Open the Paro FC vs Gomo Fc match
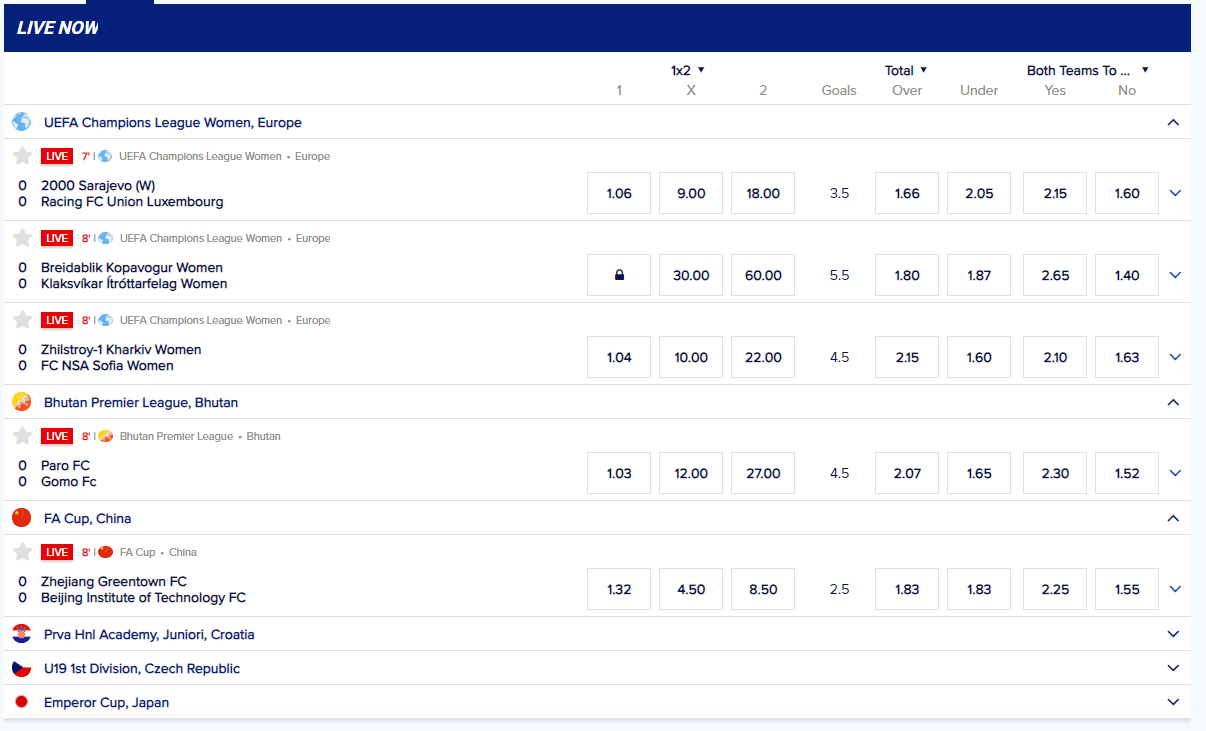The image size is (1206, 731). coord(69,473)
